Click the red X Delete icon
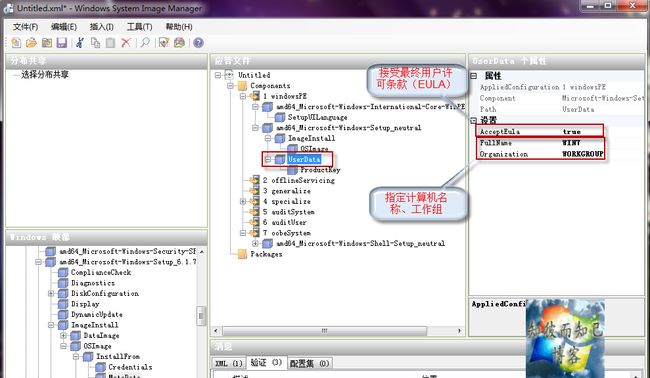The height and width of the screenshot is (378, 650). [x=126, y=42]
